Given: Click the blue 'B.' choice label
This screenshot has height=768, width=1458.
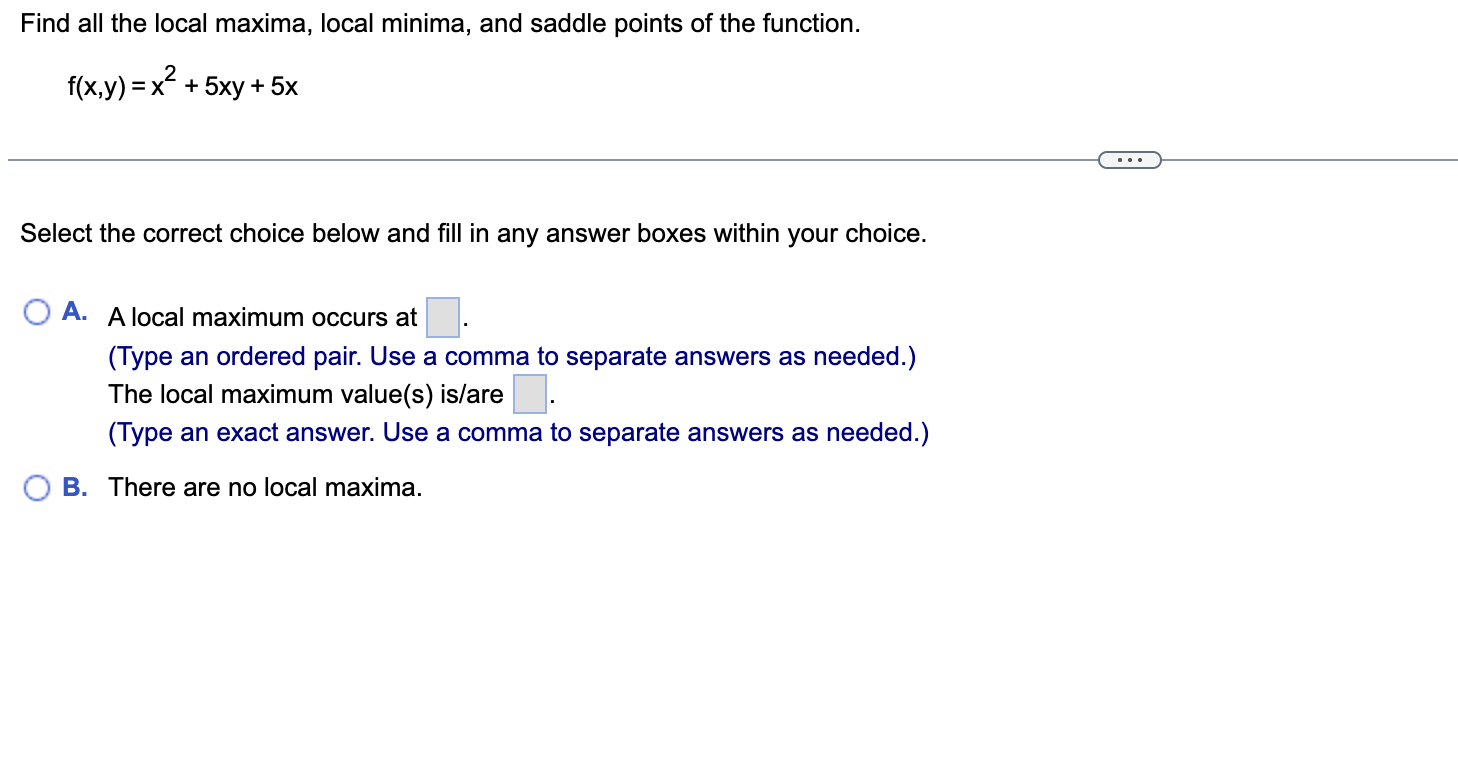Looking at the screenshot, I should pyautogui.click(x=74, y=487).
